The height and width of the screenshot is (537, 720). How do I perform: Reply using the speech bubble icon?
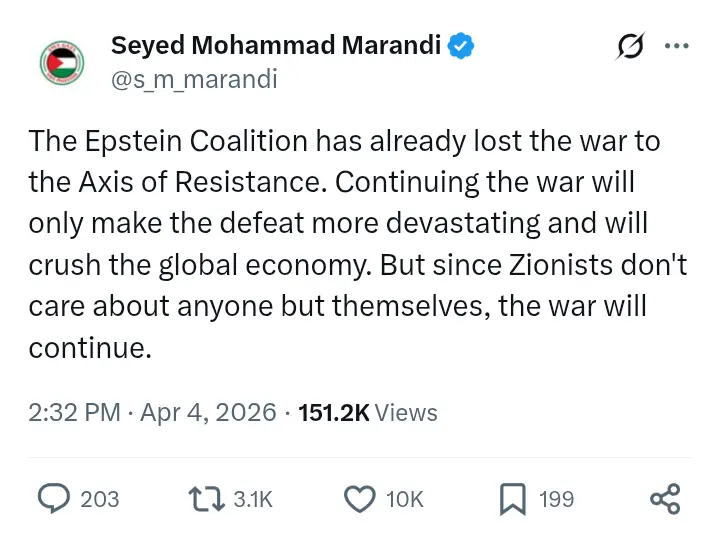pos(53,499)
